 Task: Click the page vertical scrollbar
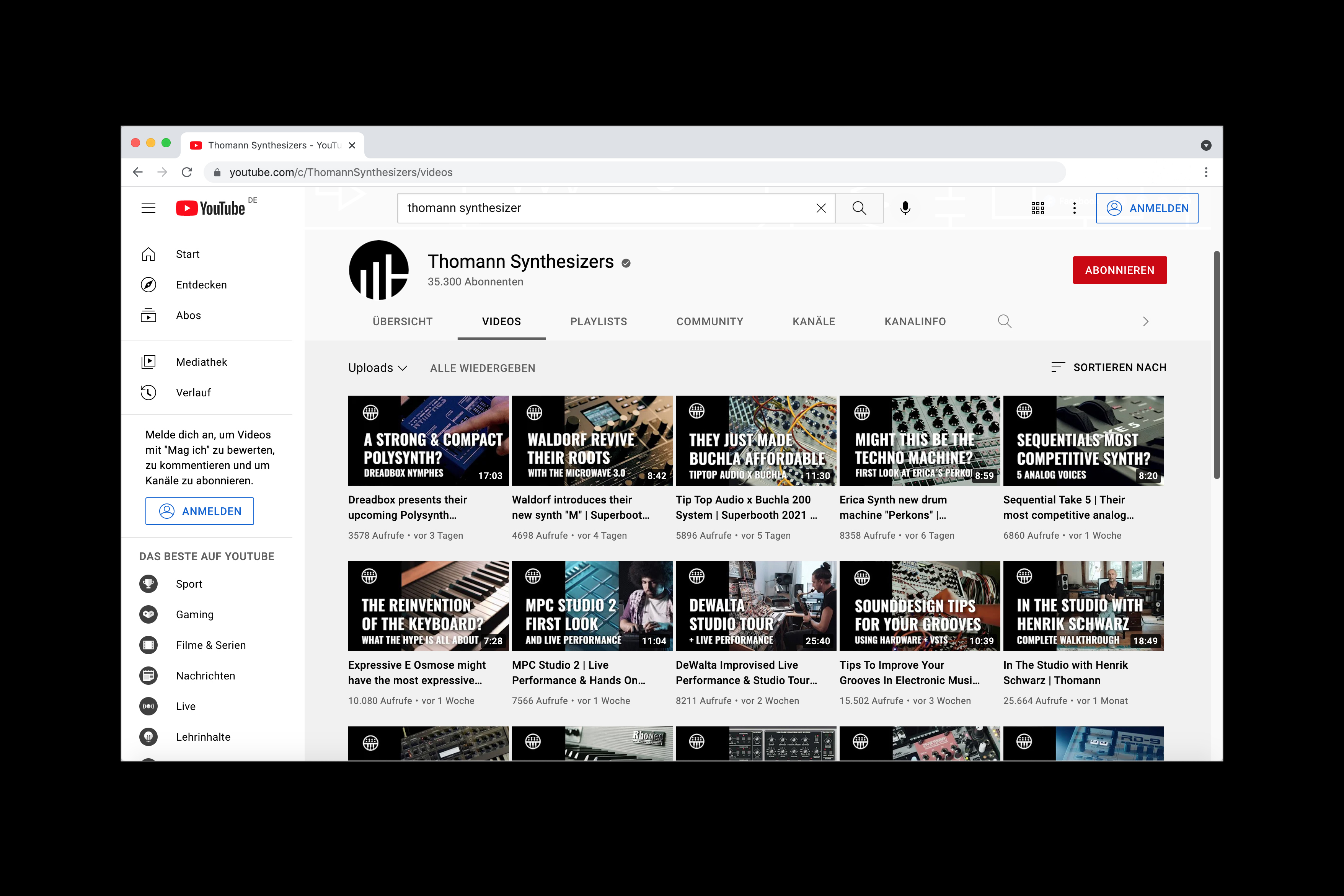click(x=1217, y=366)
